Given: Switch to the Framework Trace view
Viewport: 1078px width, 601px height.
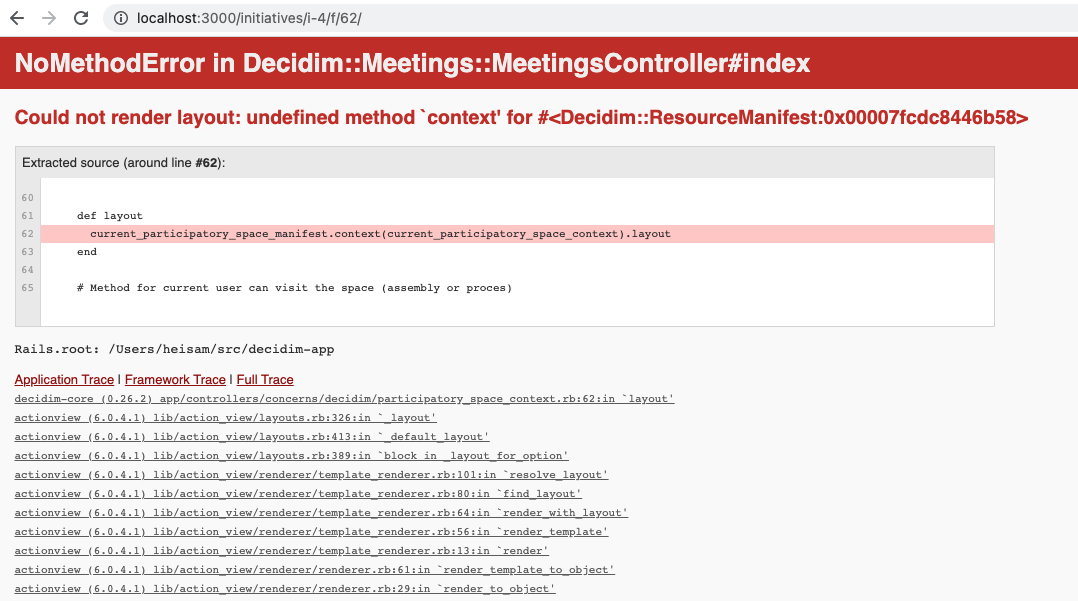Looking at the screenshot, I should (x=174, y=379).
